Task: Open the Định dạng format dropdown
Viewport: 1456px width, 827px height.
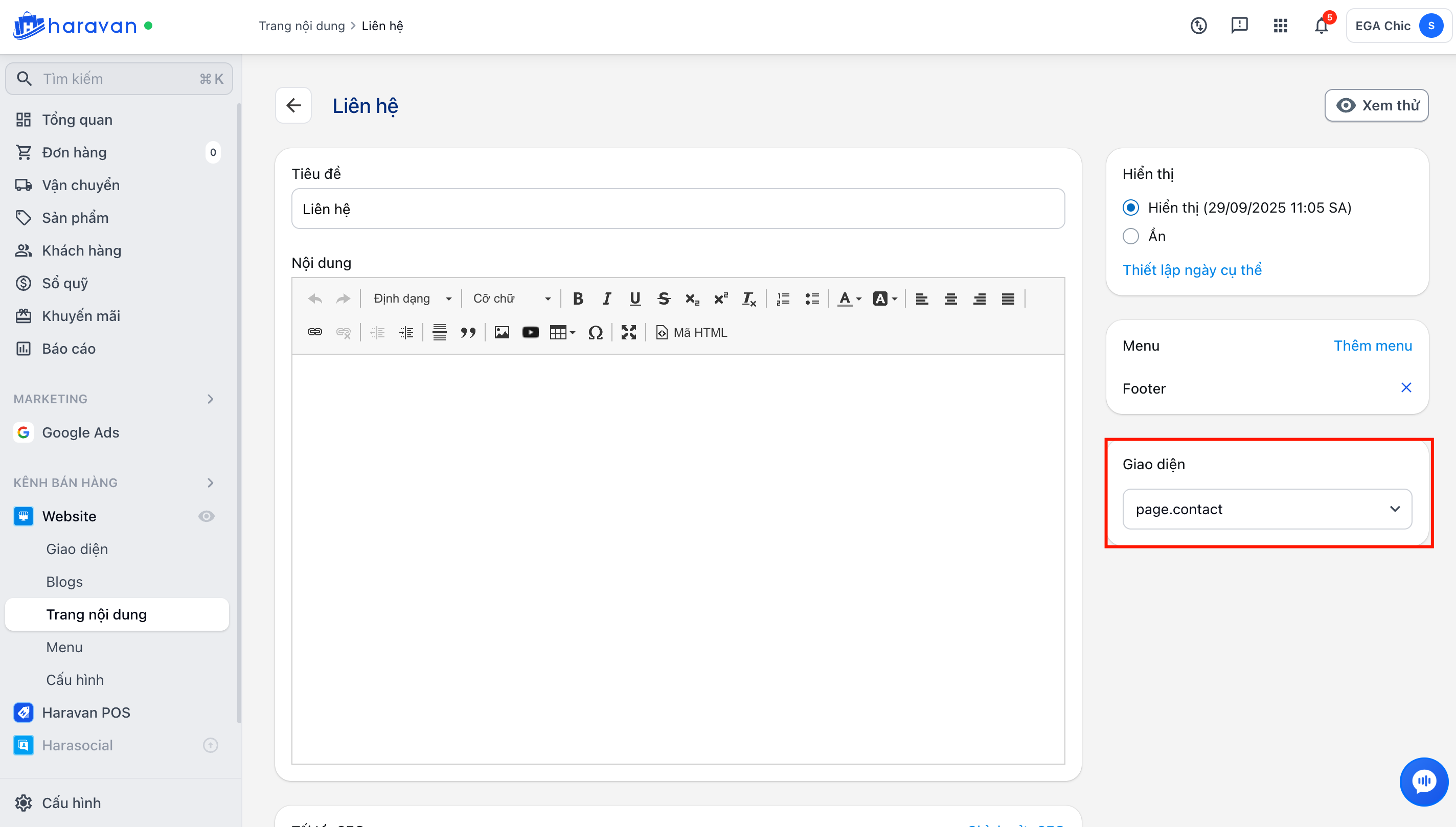Action: coord(412,299)
